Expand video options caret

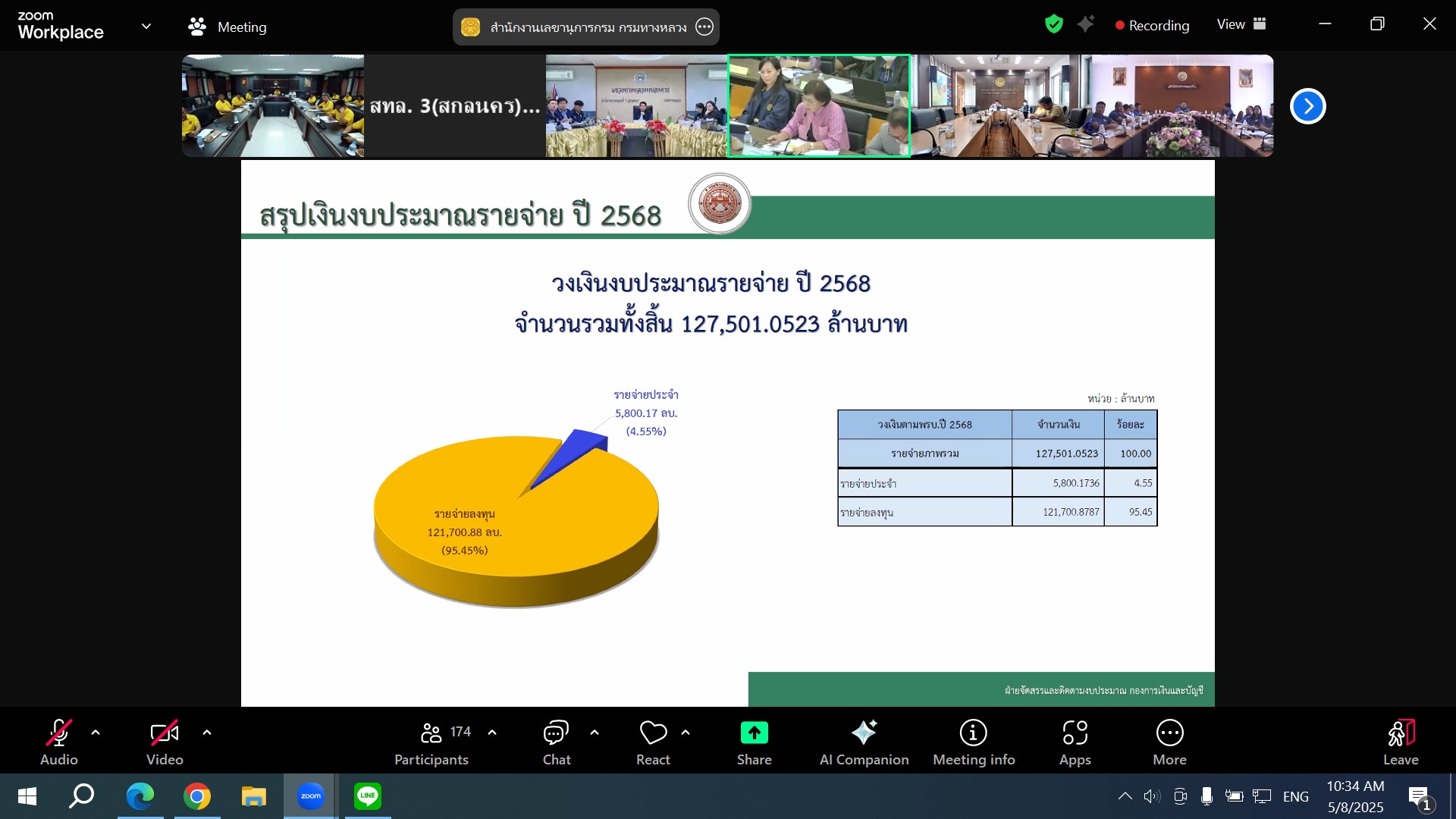pos(207,733)
